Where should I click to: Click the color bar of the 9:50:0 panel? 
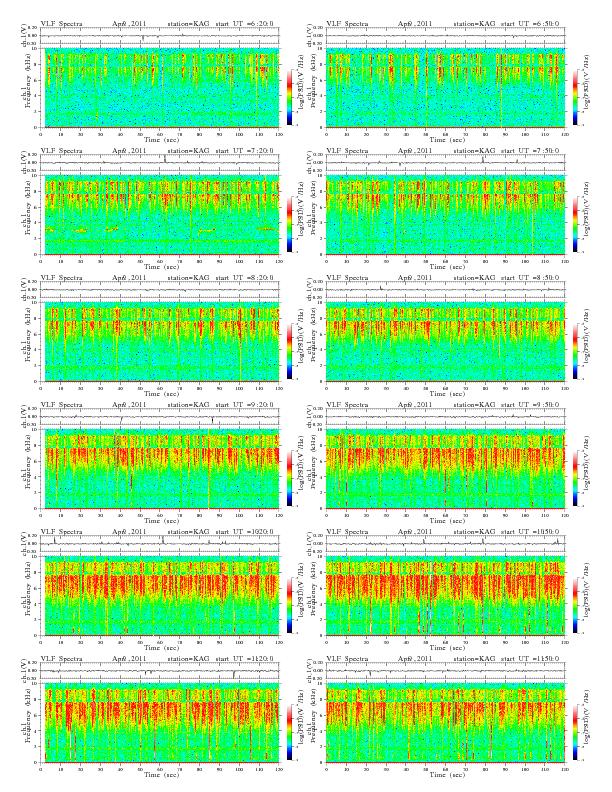576,478
